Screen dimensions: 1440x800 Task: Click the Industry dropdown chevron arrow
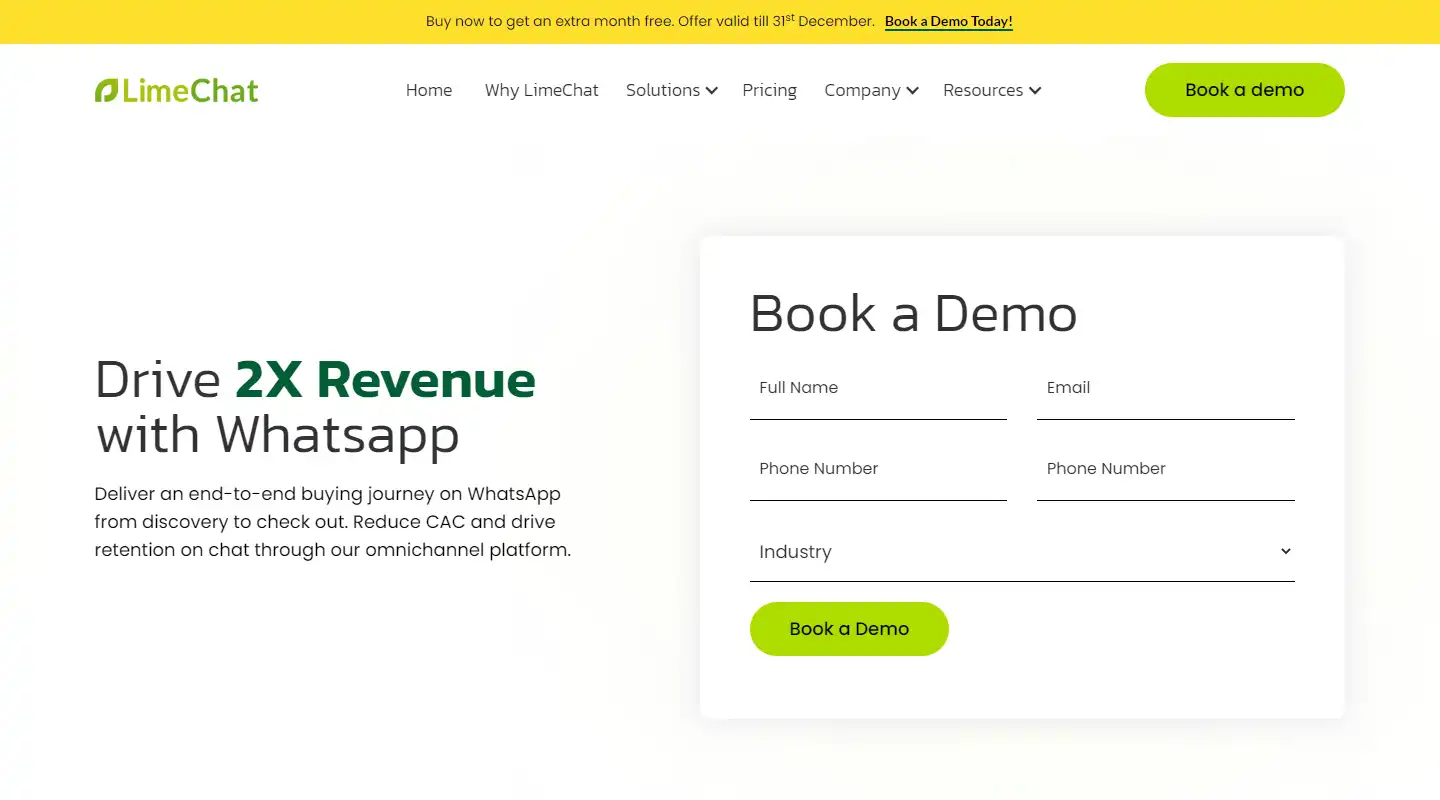pos(1285,551)
